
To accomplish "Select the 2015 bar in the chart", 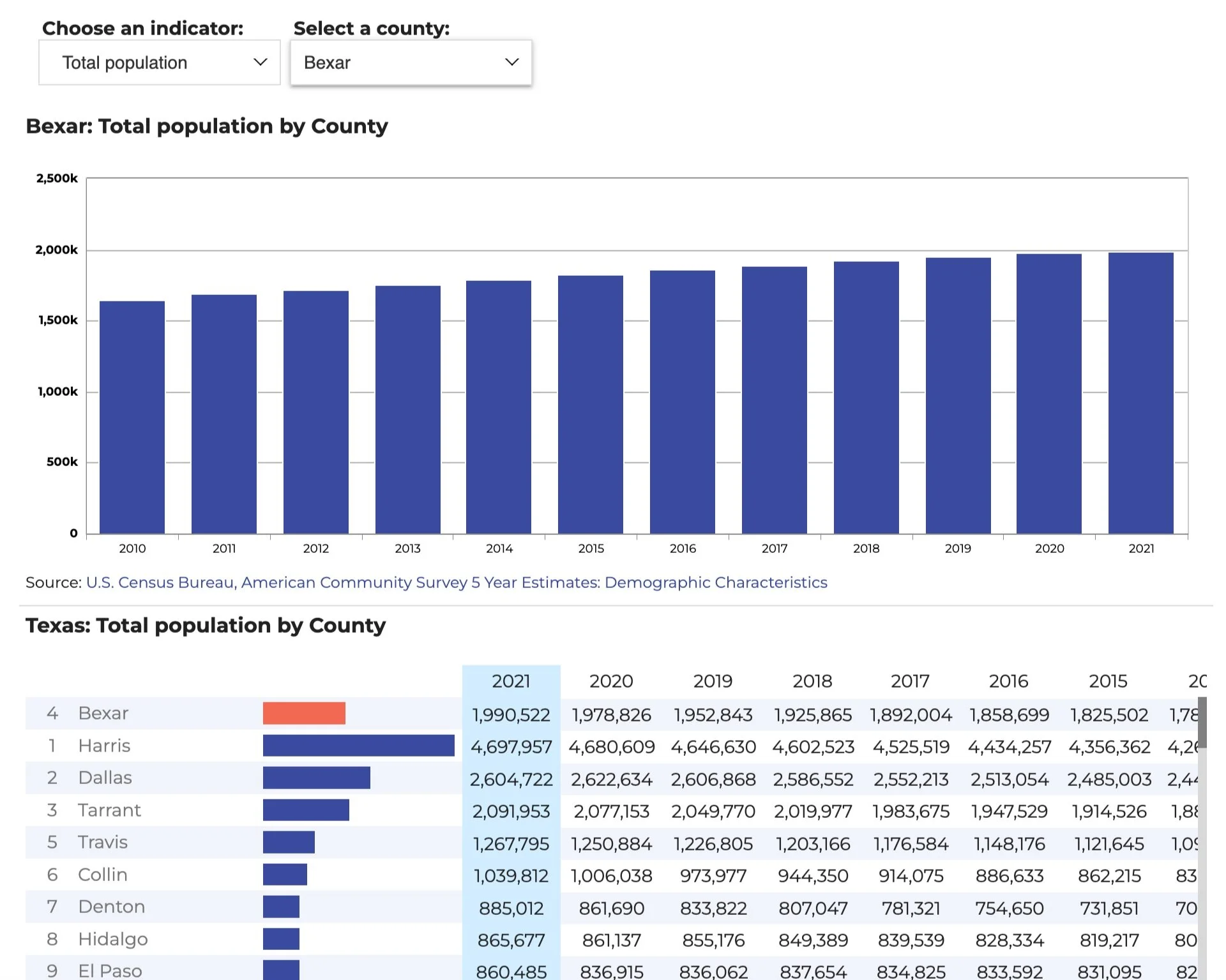I will click(x=590, y=404).
